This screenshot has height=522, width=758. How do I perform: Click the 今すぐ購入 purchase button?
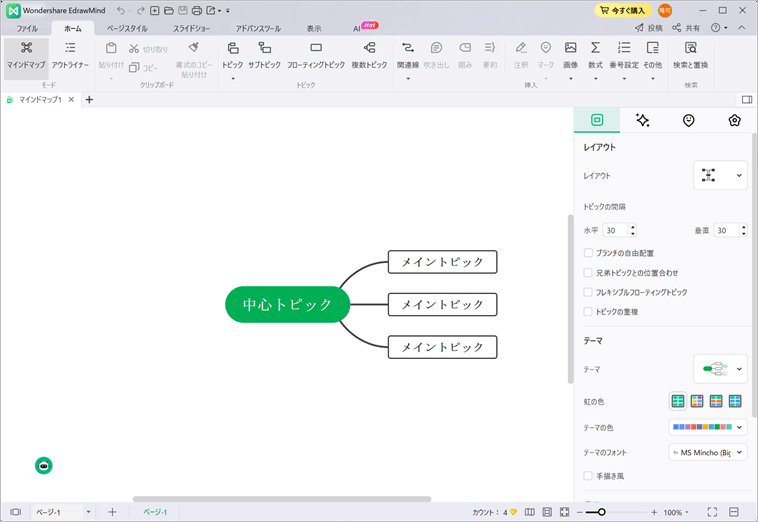(623, 10)
